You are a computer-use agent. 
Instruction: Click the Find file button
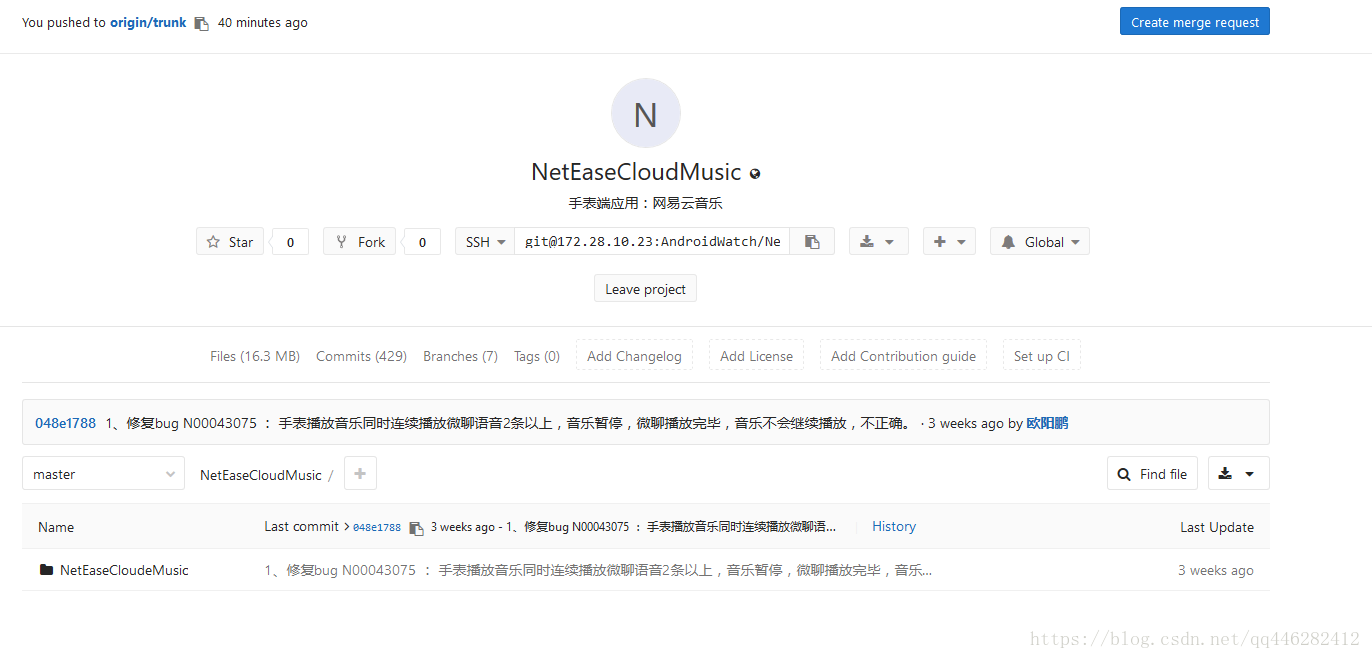coord(1152,474)
